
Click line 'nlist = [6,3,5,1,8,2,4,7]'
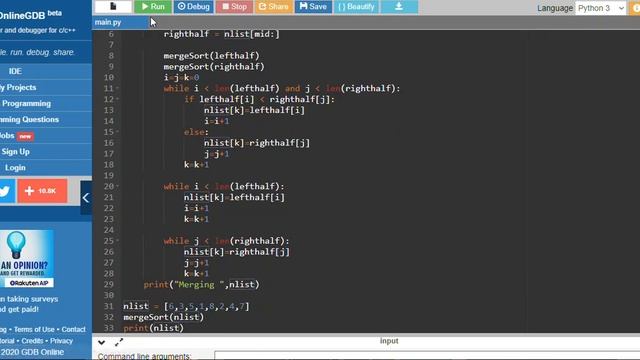coord(186,306)
